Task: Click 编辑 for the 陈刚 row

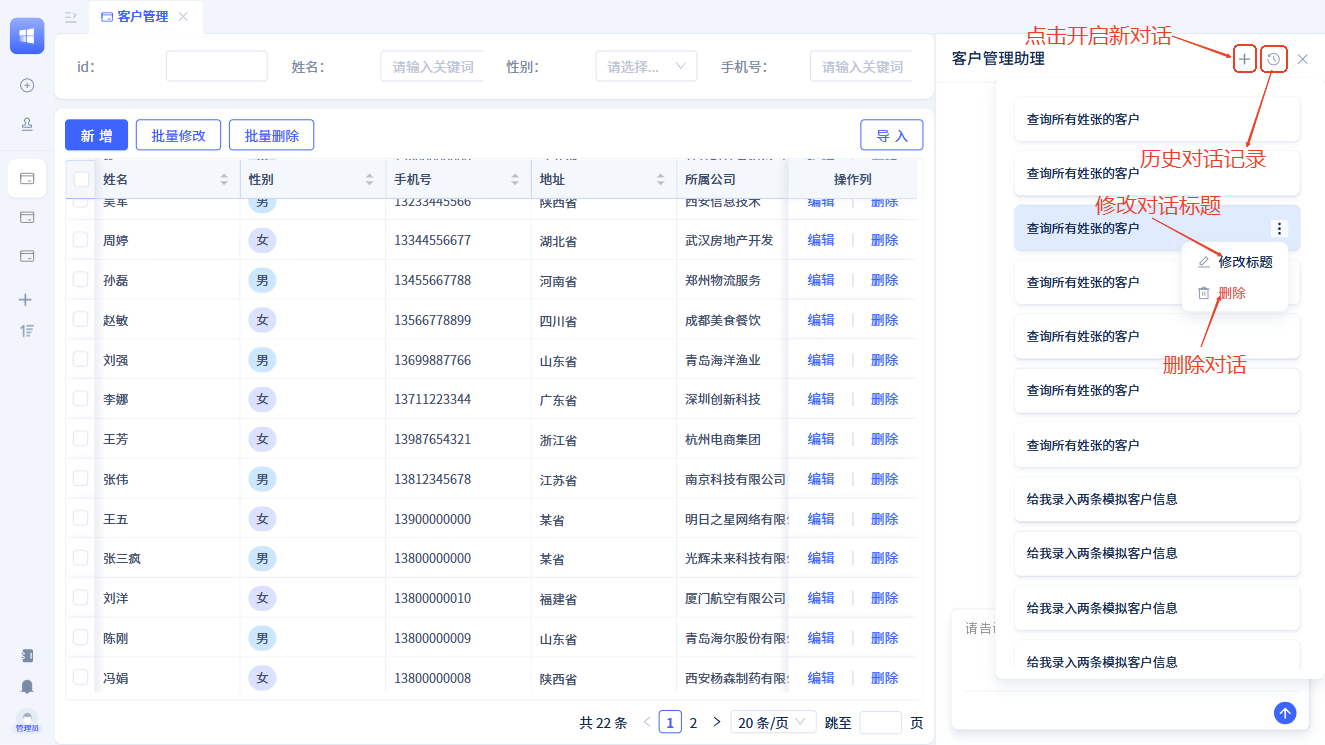Action: 821,638
